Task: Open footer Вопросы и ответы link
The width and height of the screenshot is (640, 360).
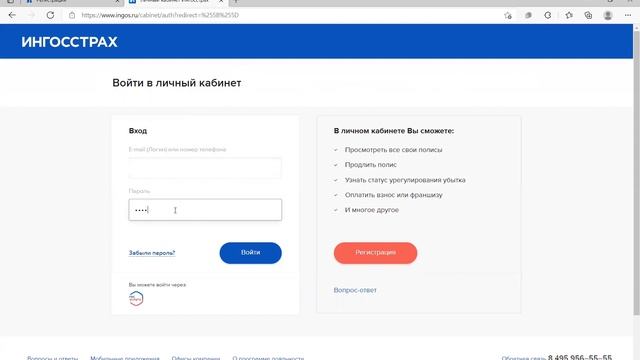Action: click(53, 358)
